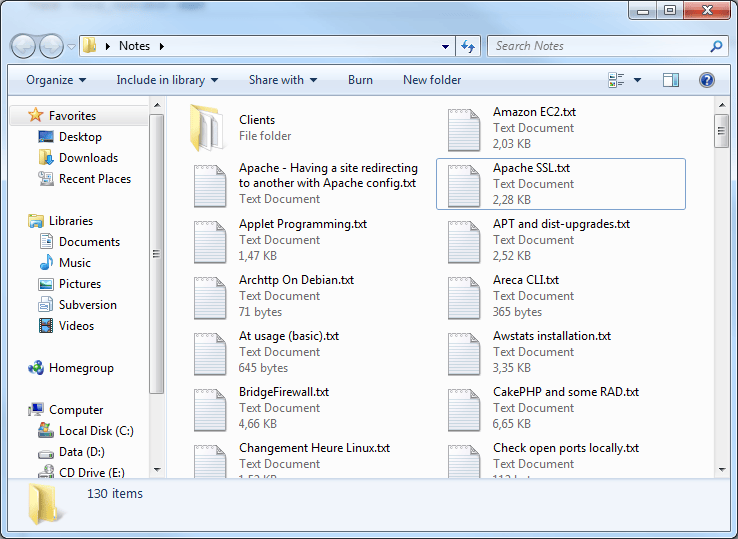Open the Documents library
The image size is (738, 539).
tap(89, 242)
